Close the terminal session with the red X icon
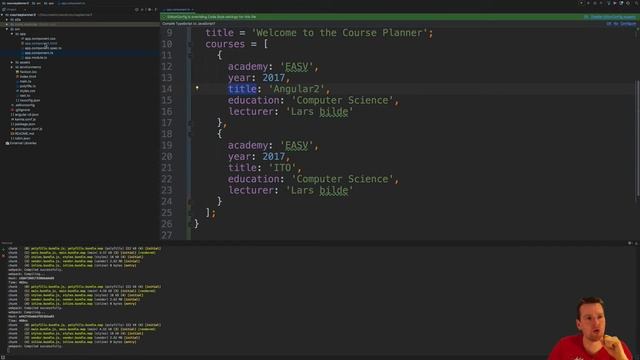This screenshot has width=640, height=360. point(4,256)
